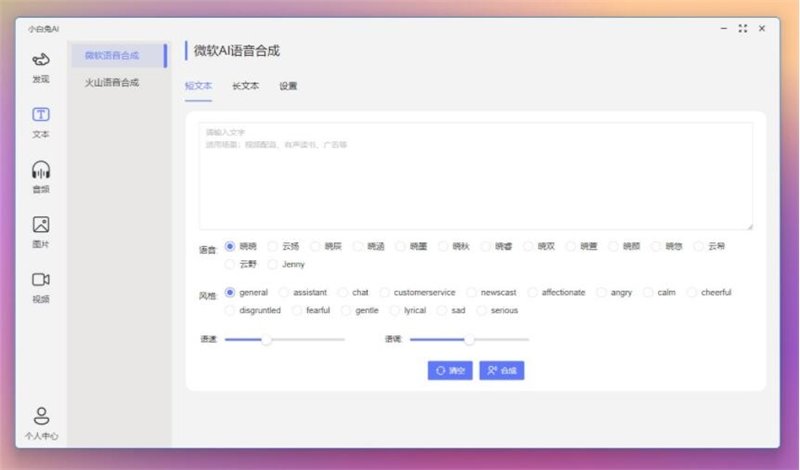The height and width of the screenshot is (470, 800).
Task: Open 个人中心 user profile icon
Action: click(41, 416)
